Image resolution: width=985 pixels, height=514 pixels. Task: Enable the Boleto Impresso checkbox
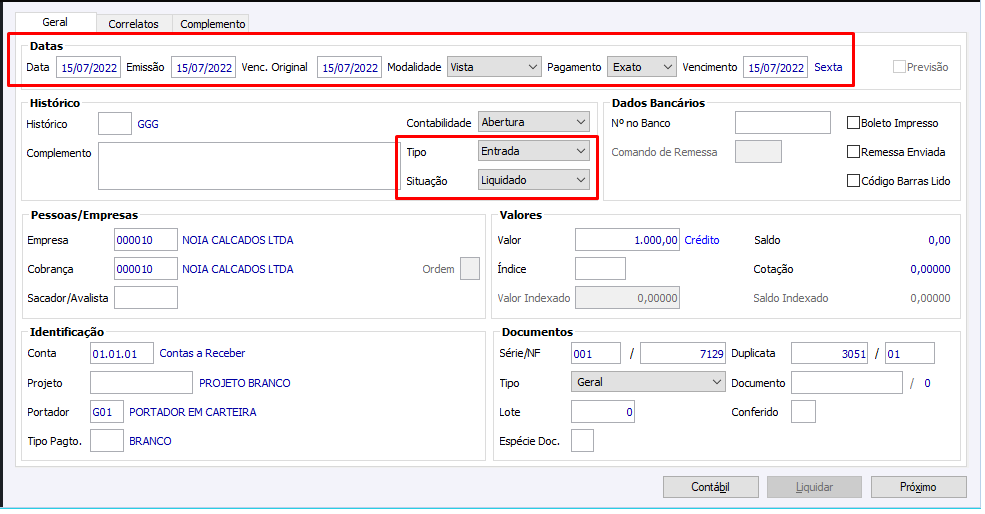coord(854,123)
